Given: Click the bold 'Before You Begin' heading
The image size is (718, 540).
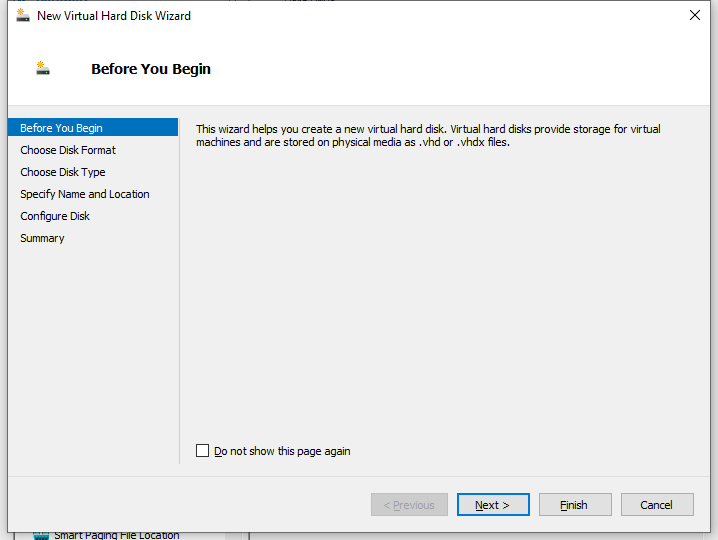Looking at the screenshot, I should point(151,69).
